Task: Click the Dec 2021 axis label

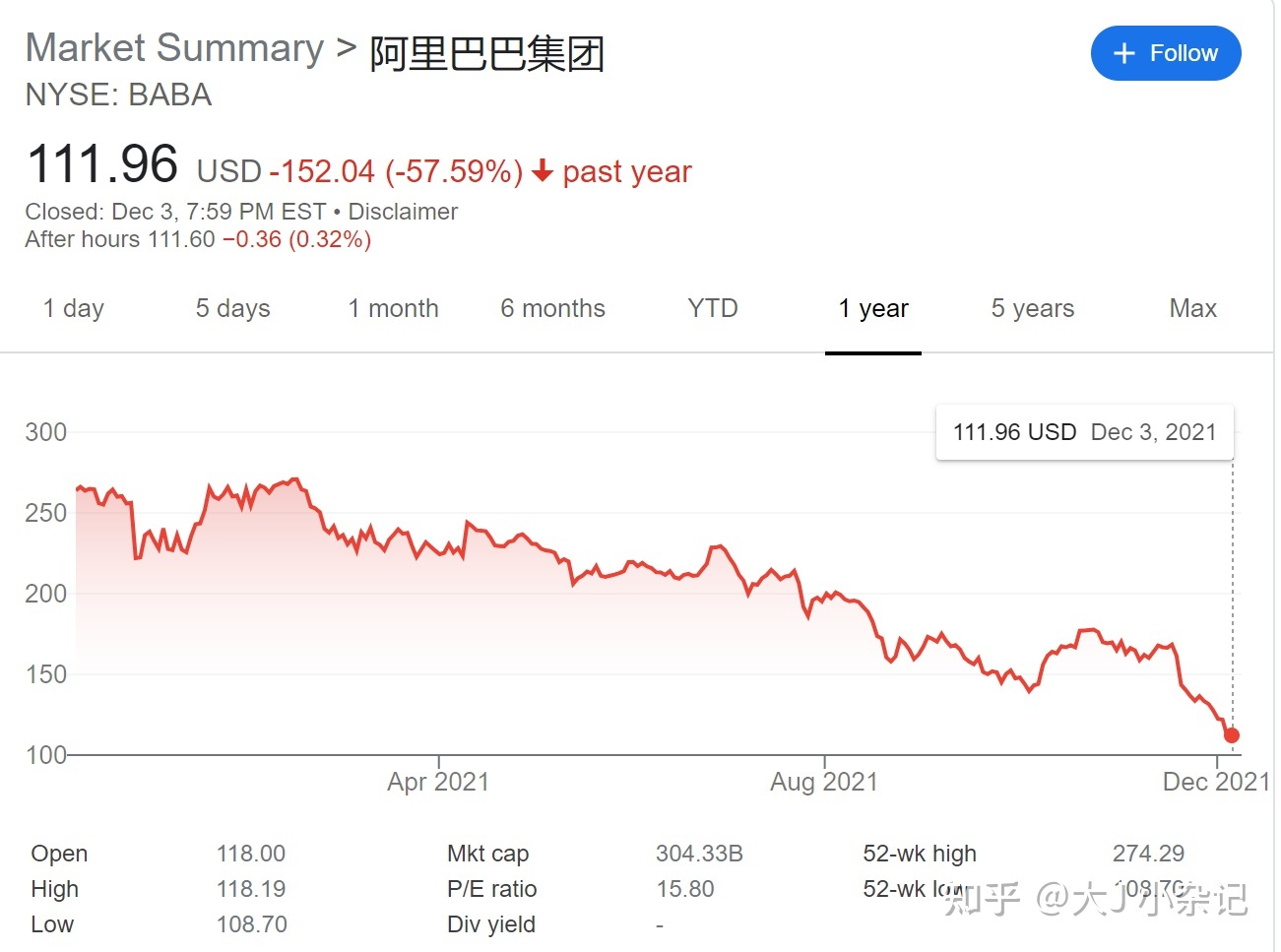Action: [x=1216, y=782]
